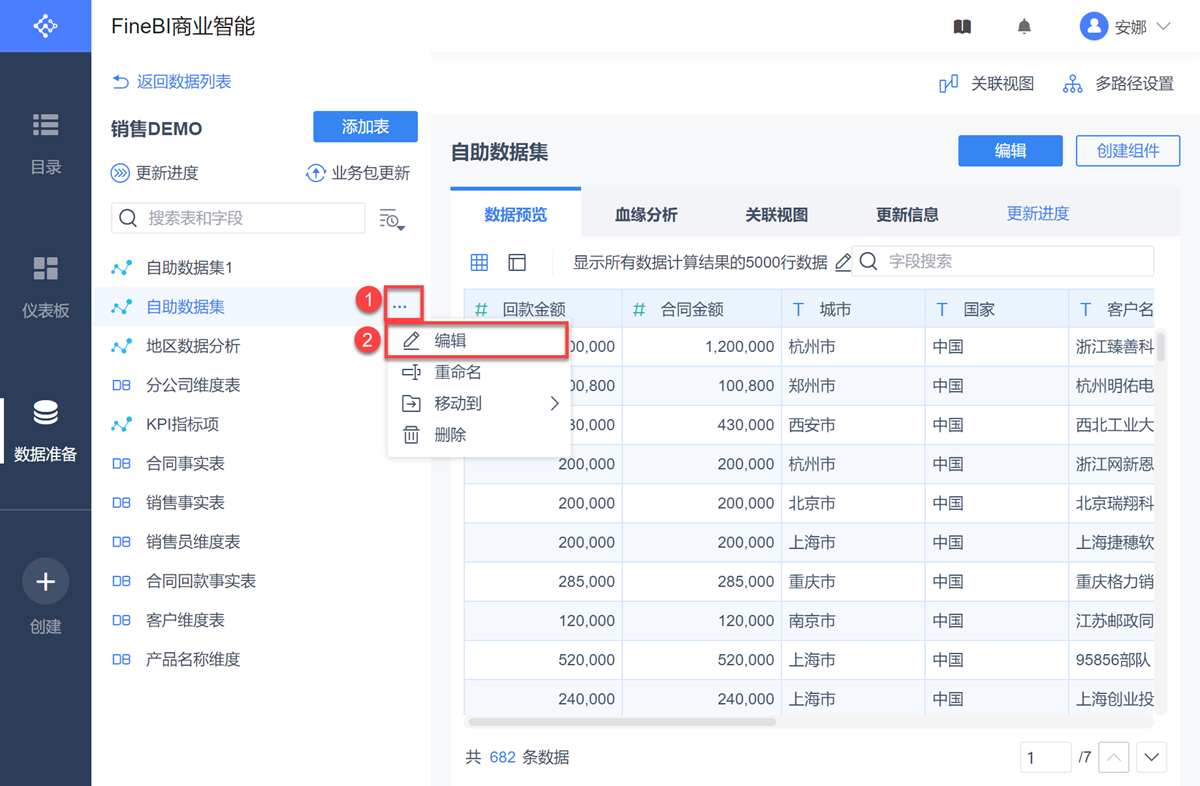Click the 添加表 button

pos(365,127)
